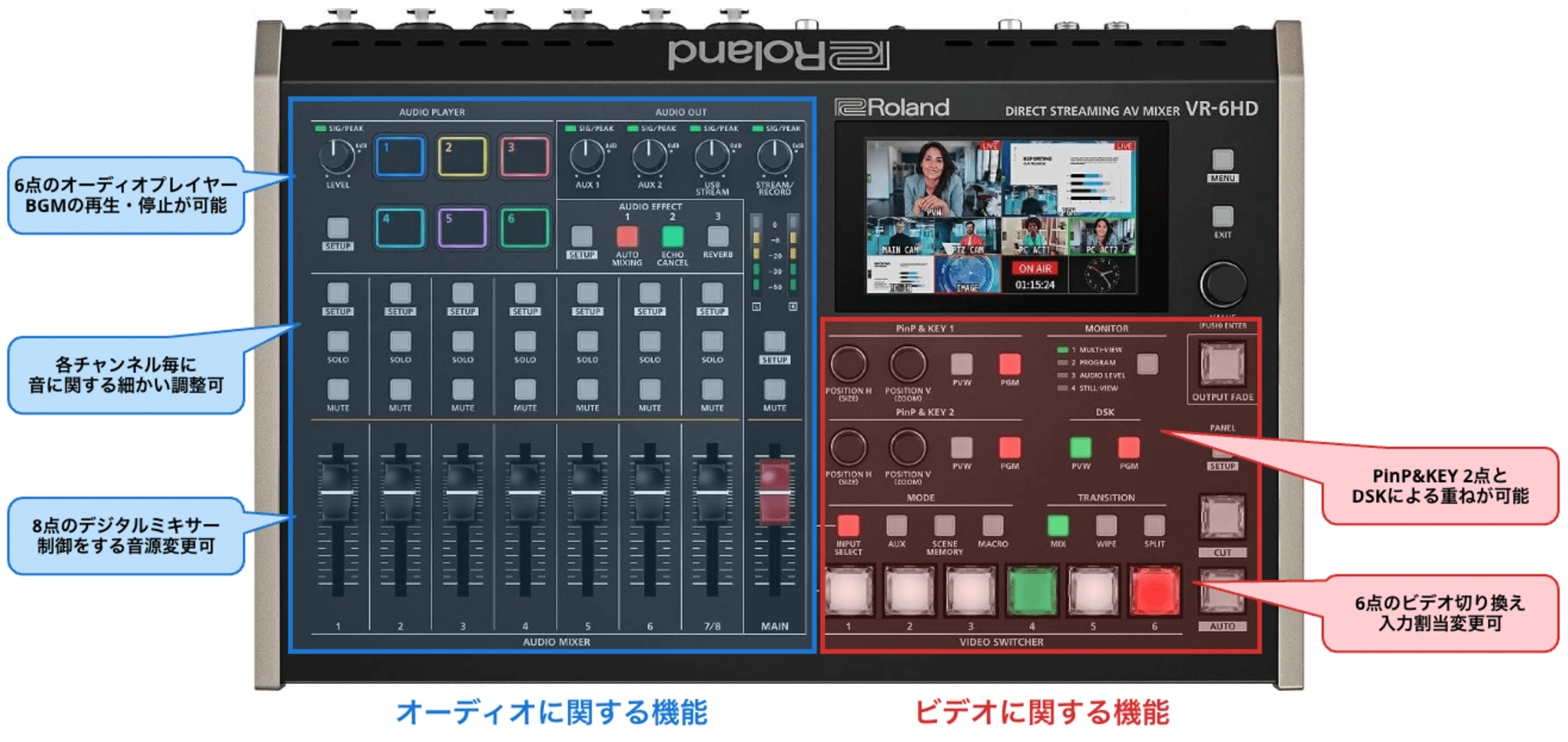1568x742 pixels.
Task: Select the WIPE transition
Action: pyautogui.click(x=1106, y=526)
